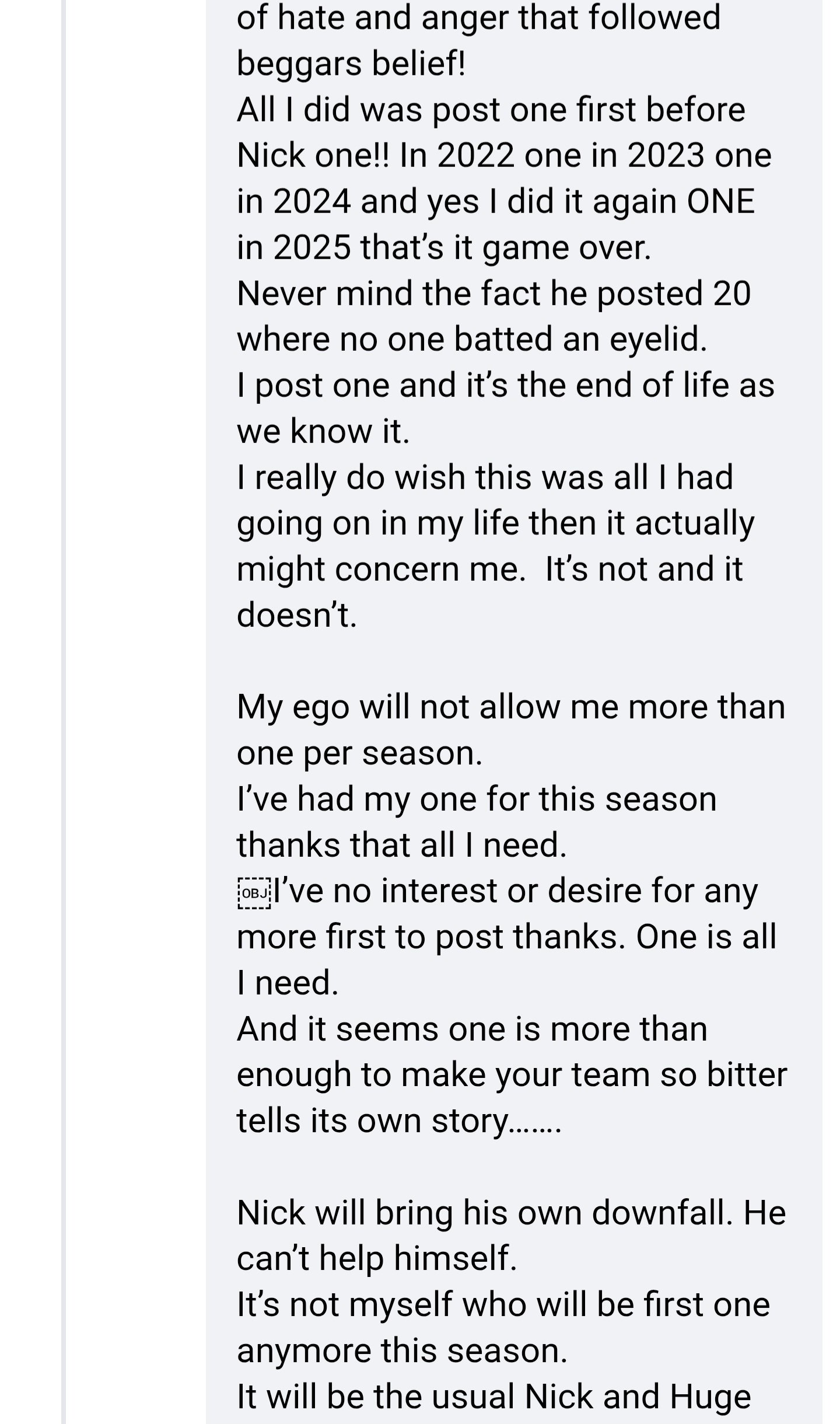840x1424 pixels.
Task: Click the line 'All I did was post one first before'
Action: [491, 109]
